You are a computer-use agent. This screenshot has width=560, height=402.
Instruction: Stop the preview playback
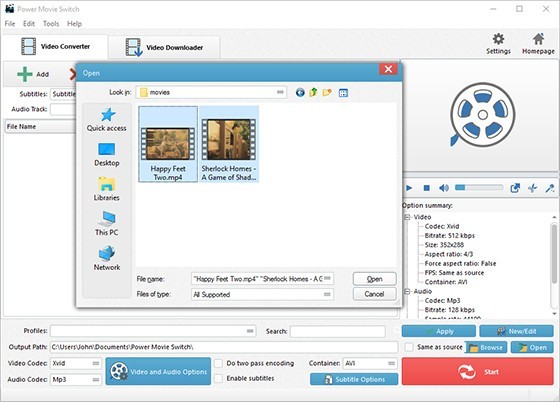[426, 188]
